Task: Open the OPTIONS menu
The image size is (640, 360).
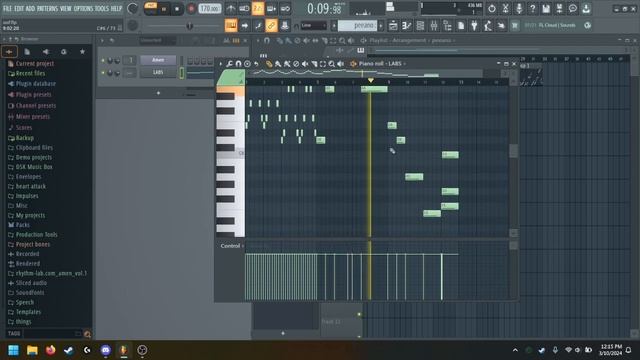Action: click(83, 8)
